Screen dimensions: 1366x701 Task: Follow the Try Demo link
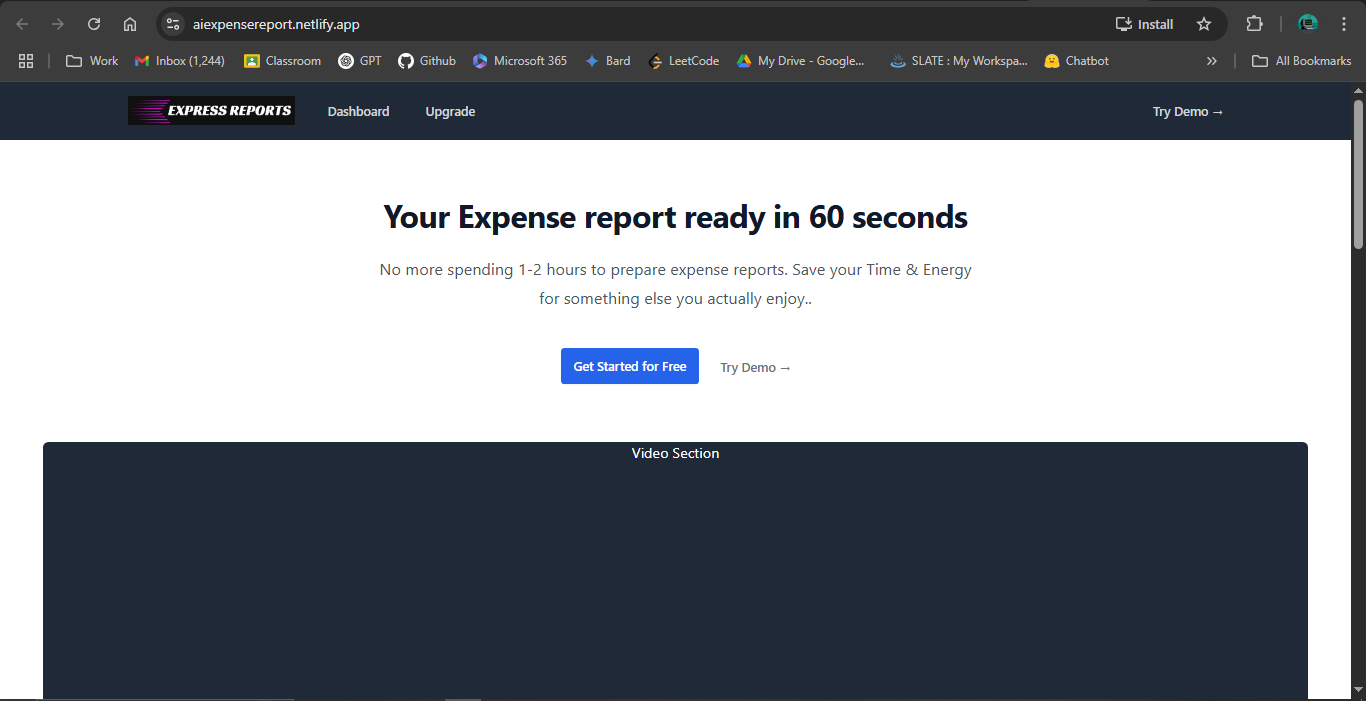755,367
